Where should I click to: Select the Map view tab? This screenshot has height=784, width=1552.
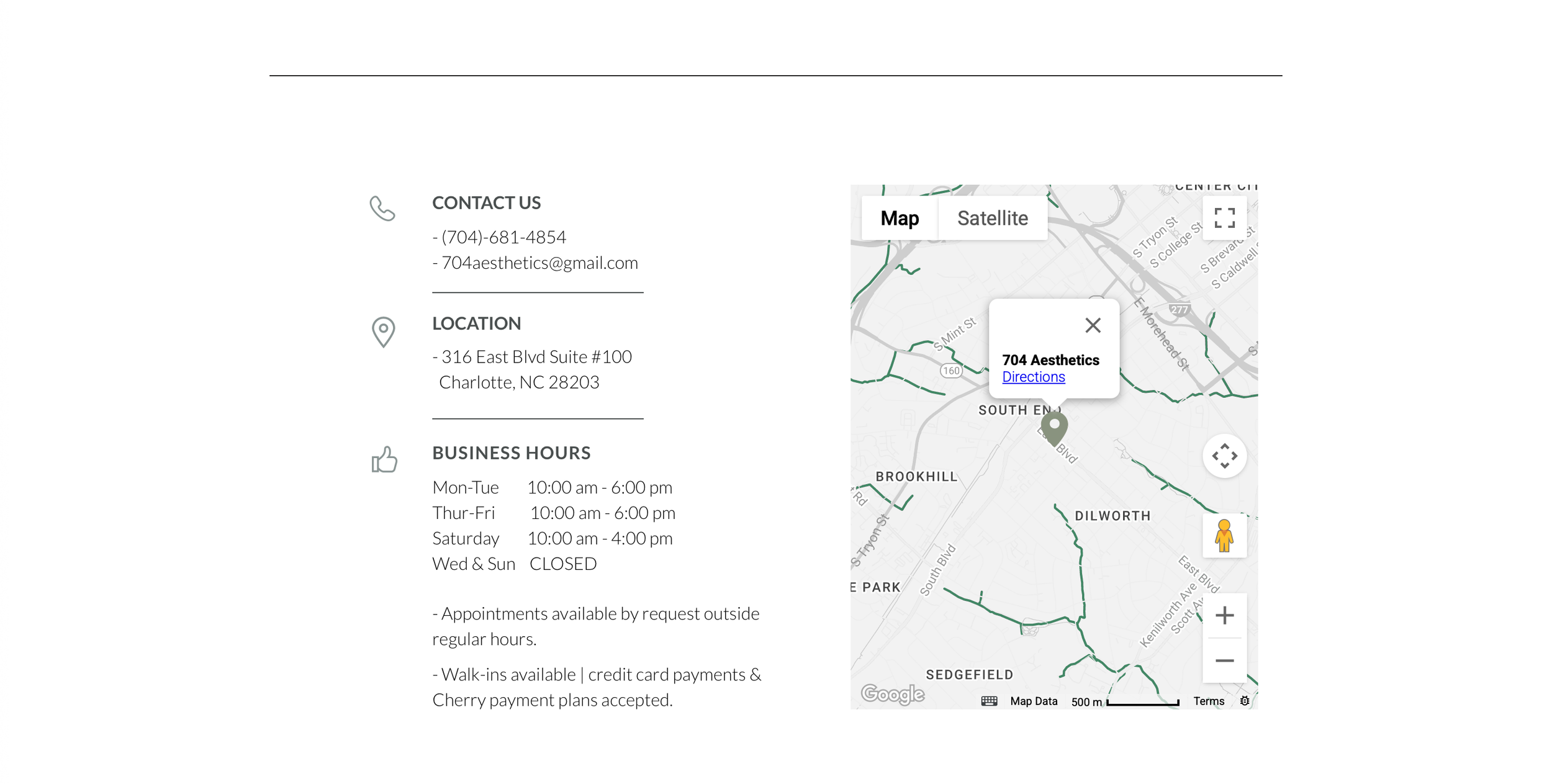(900, 219)
